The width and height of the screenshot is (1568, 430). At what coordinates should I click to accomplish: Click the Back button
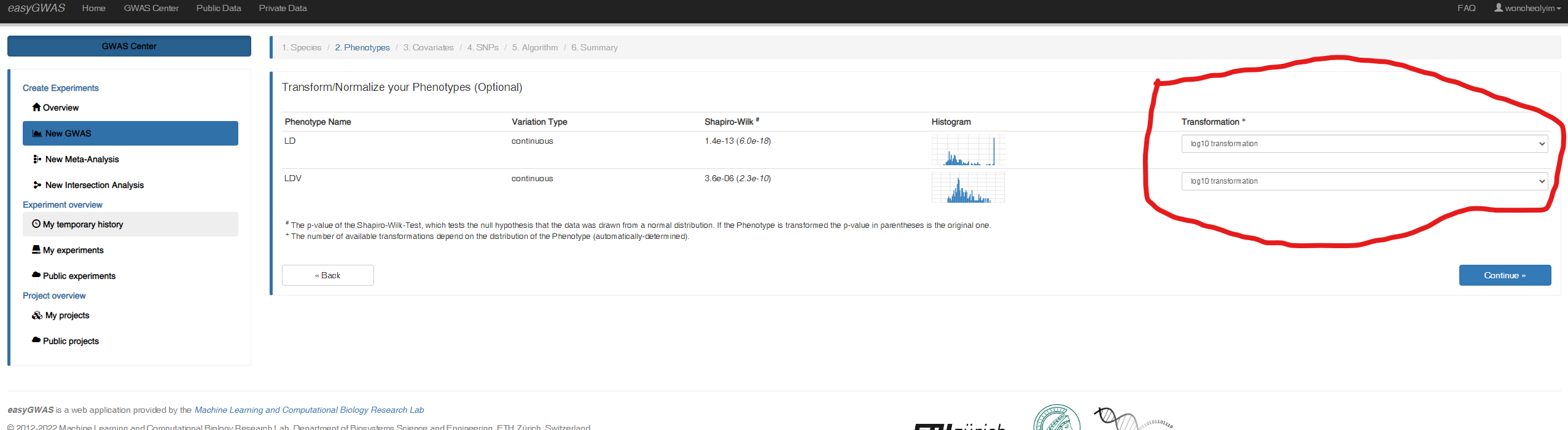(327, 275)
